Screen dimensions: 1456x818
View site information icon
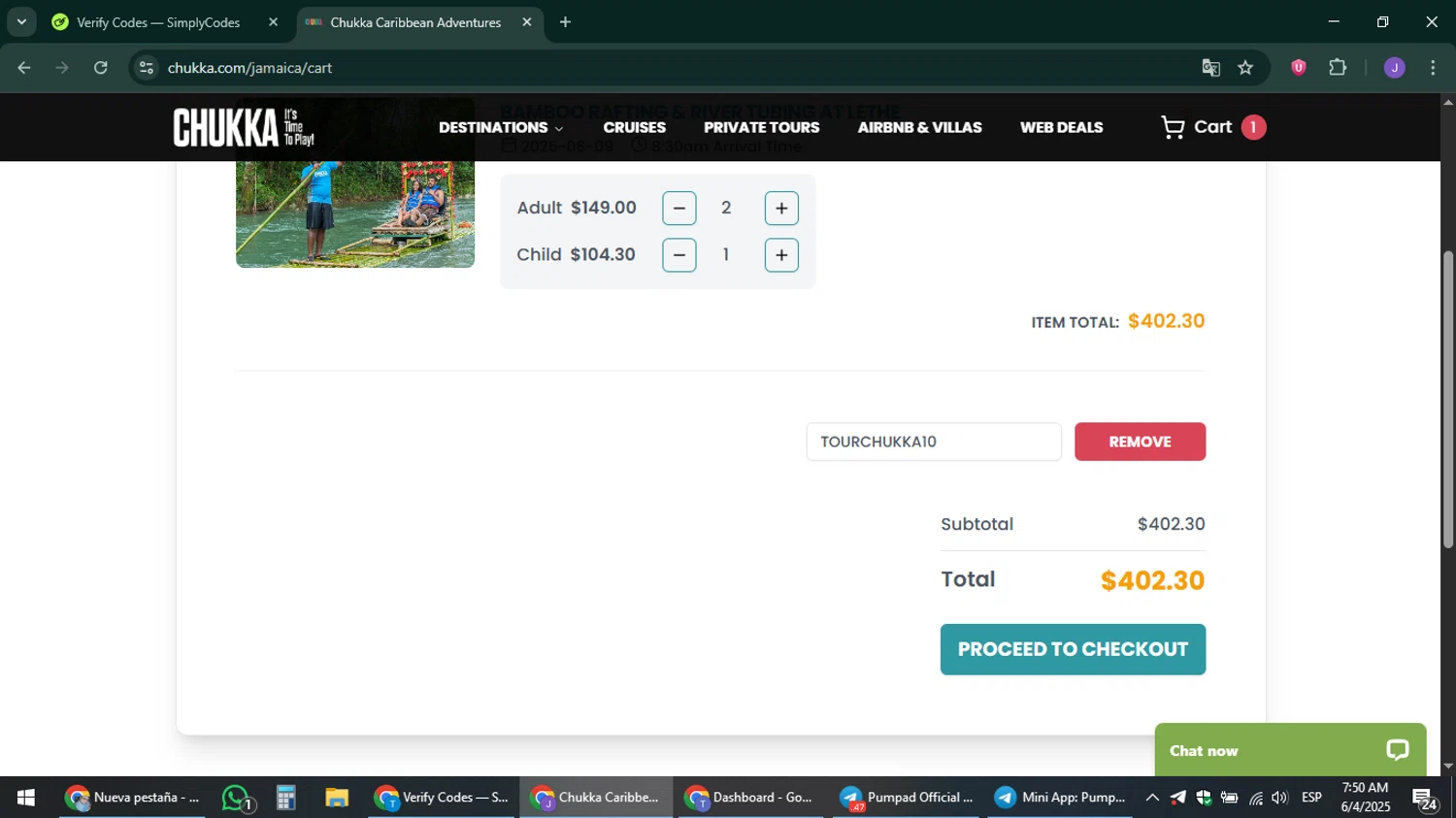(x=147, y=68)
